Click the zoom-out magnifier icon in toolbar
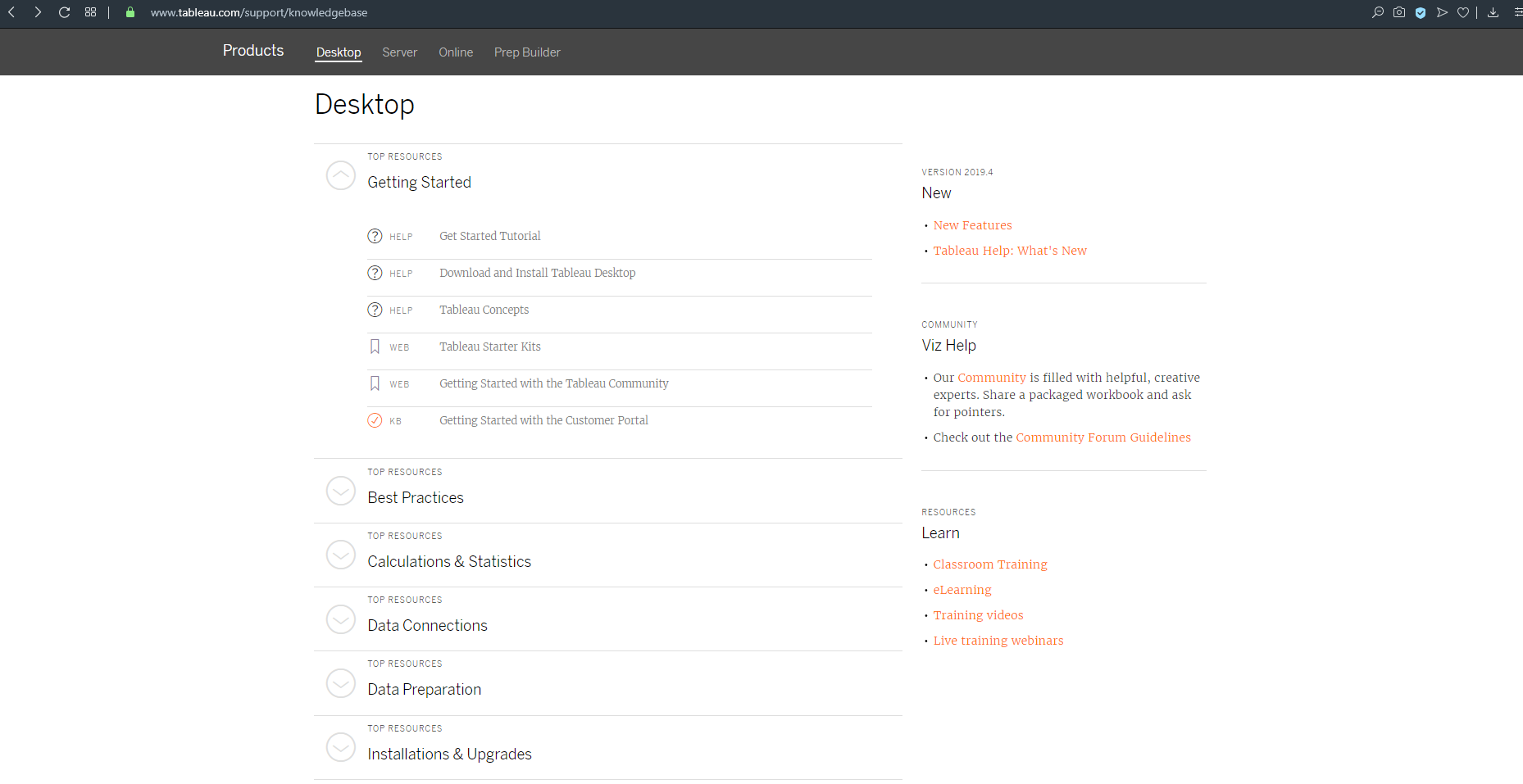 1378,12
